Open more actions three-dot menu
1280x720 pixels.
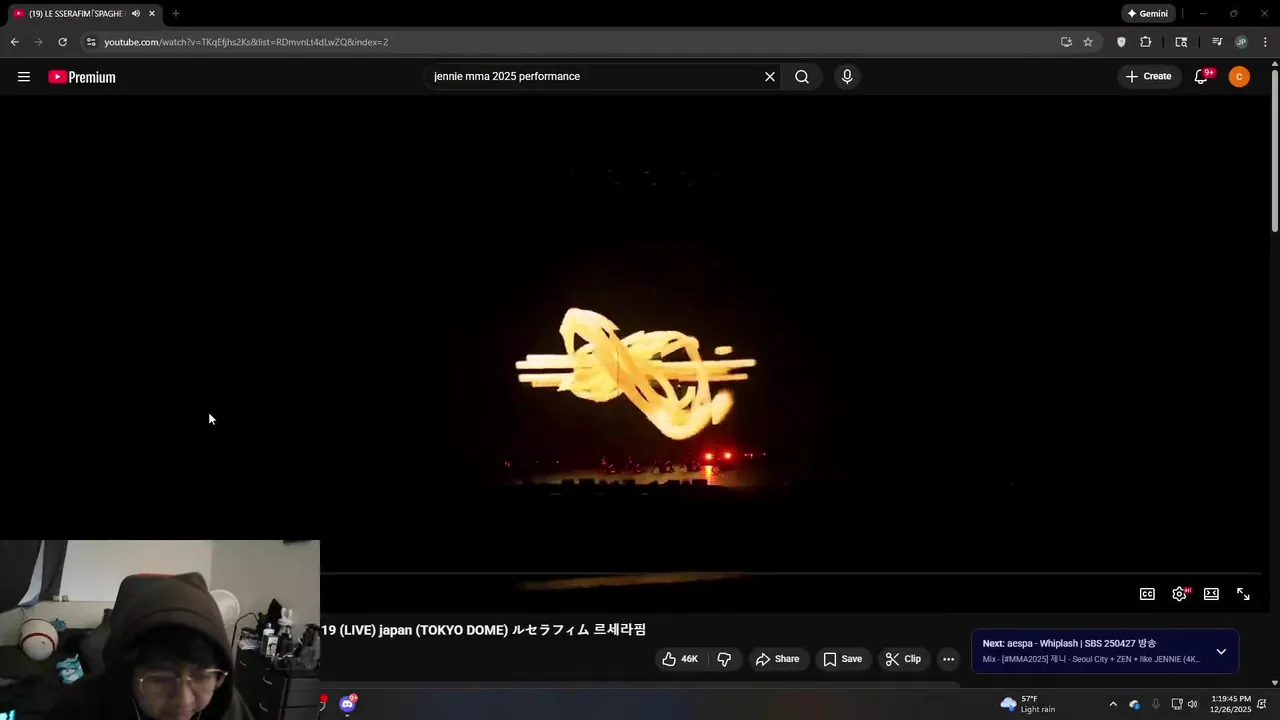click(x=948, y=659)
